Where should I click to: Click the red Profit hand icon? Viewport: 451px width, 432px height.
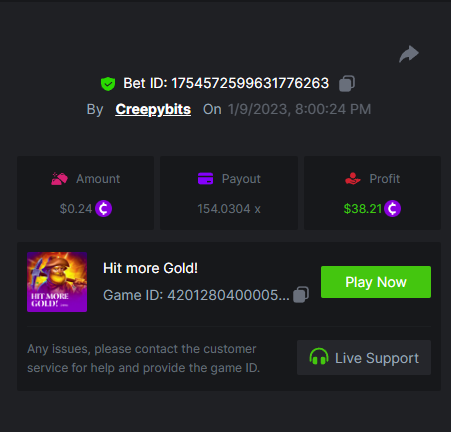353,179
